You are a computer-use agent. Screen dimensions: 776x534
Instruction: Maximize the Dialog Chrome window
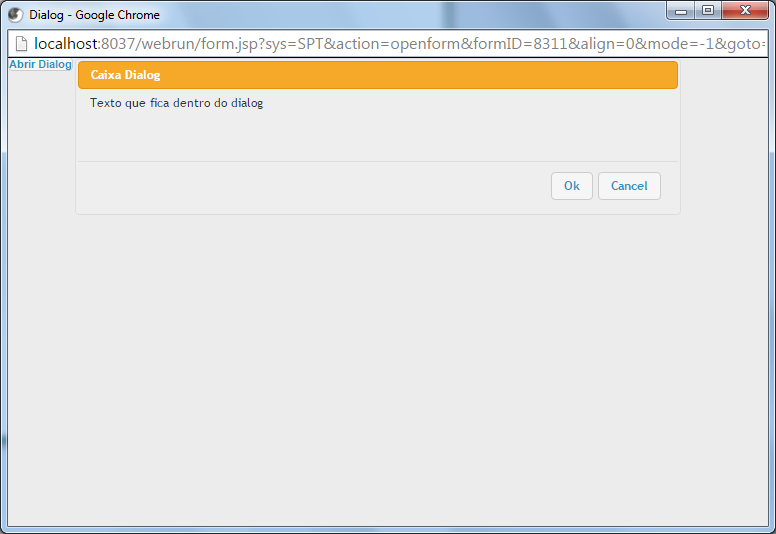click(708, 11)
